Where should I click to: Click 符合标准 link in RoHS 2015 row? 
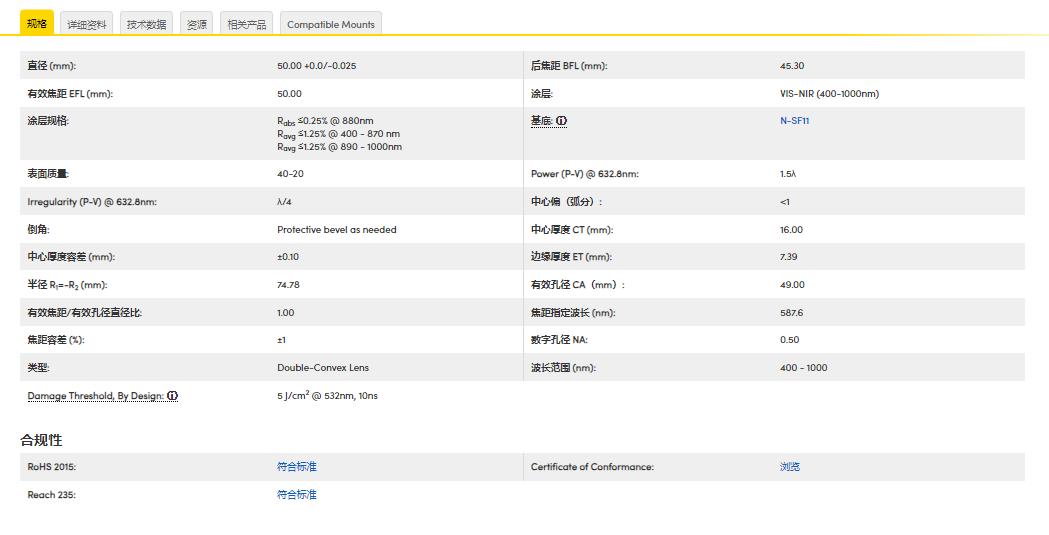point(297,467)
